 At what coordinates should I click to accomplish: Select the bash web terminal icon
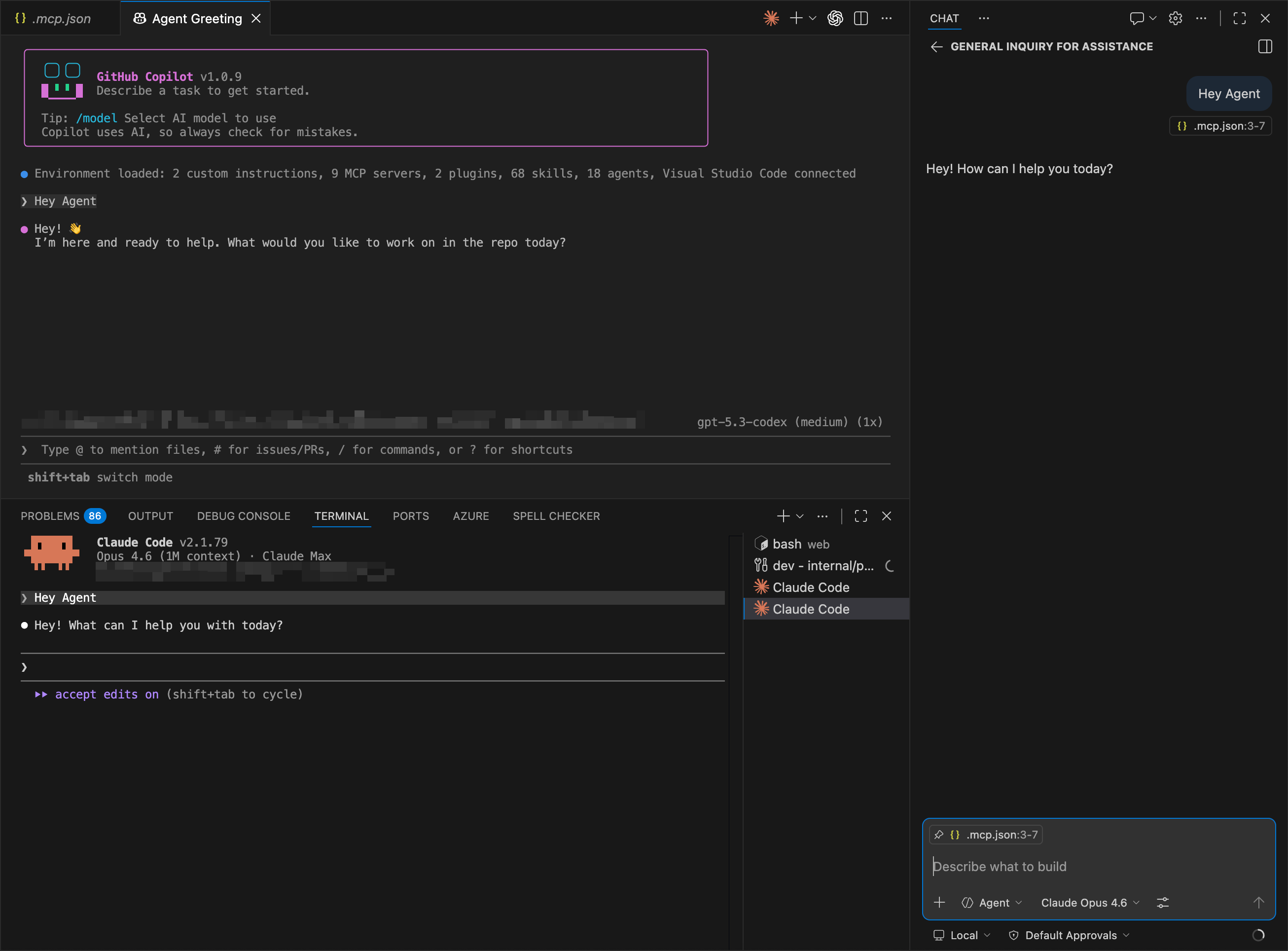coord(762,544)
